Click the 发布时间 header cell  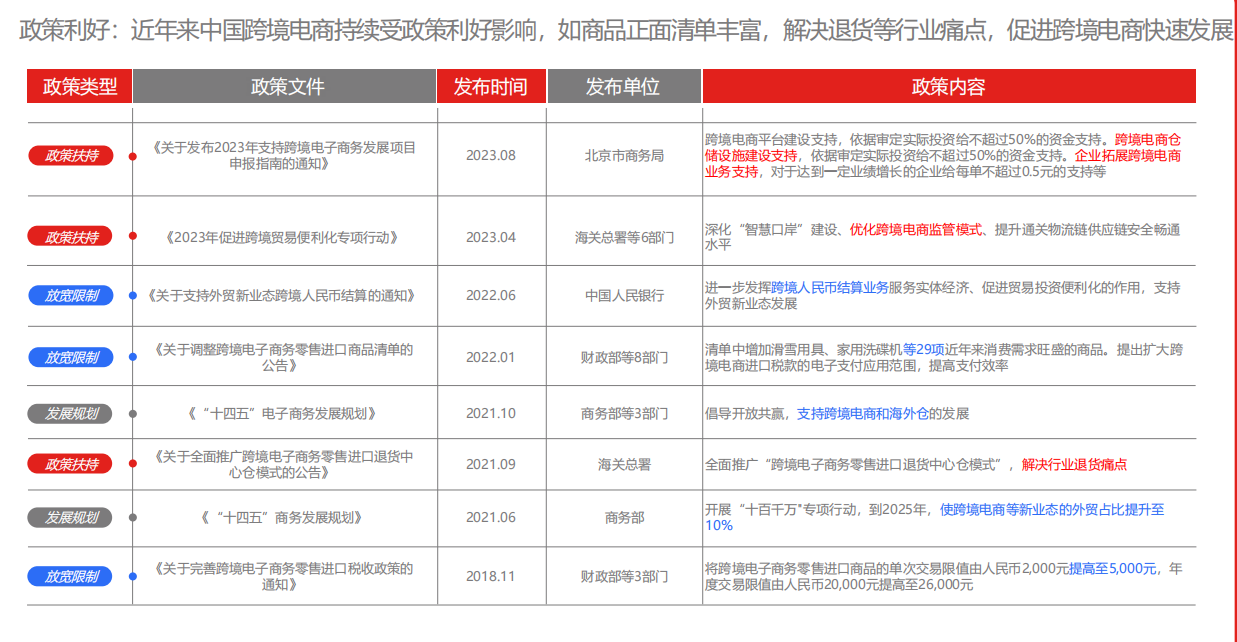[490, 87]
